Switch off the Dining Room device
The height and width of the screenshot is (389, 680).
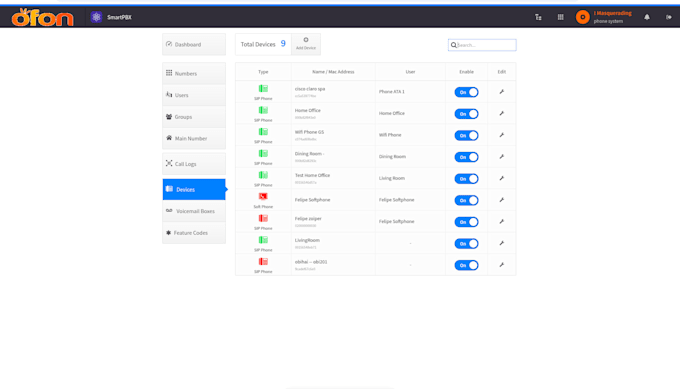coord(466,157)
